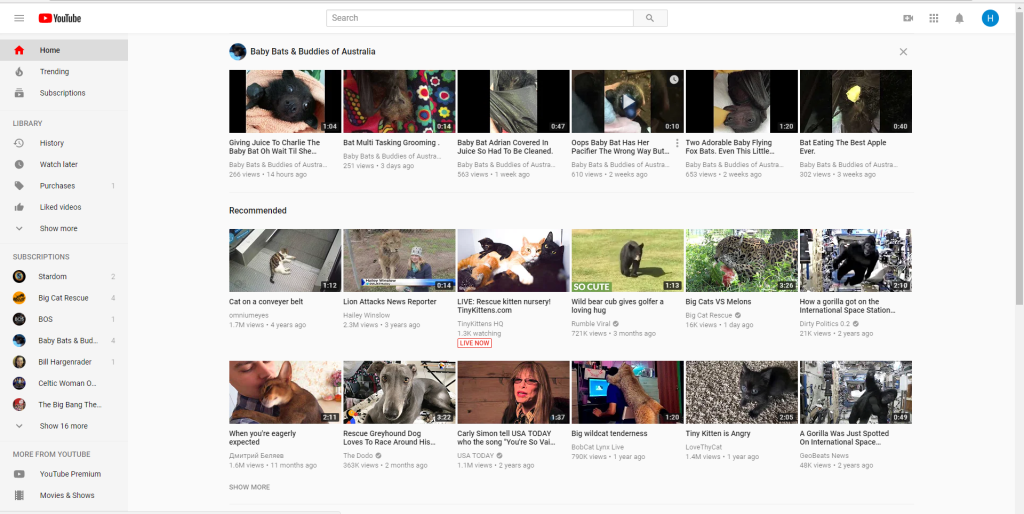Click the YouTube logo

pyautogui.click(x=59, y=18)
